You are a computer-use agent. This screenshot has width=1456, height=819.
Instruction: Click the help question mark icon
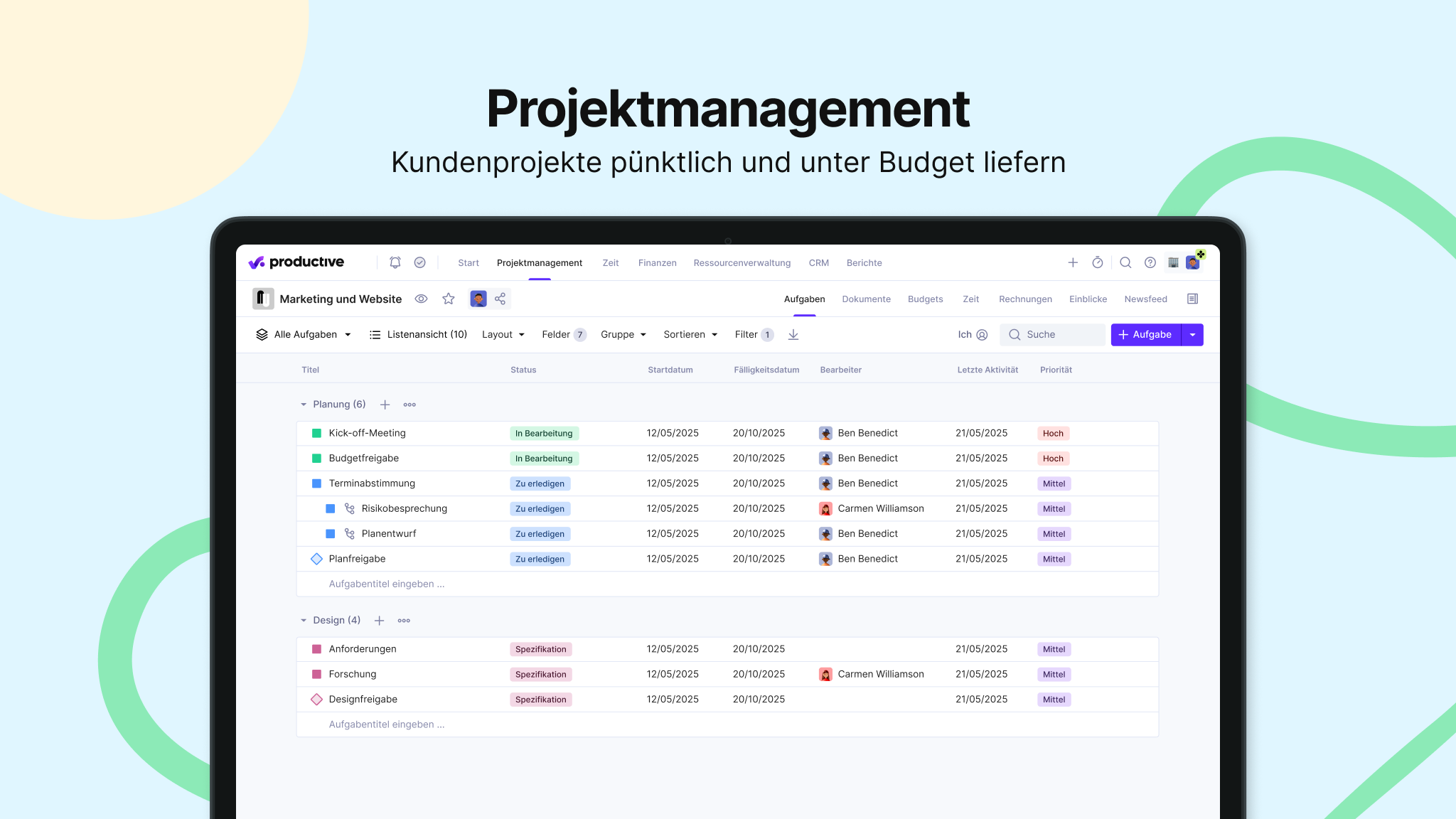tap(1150, 262)
